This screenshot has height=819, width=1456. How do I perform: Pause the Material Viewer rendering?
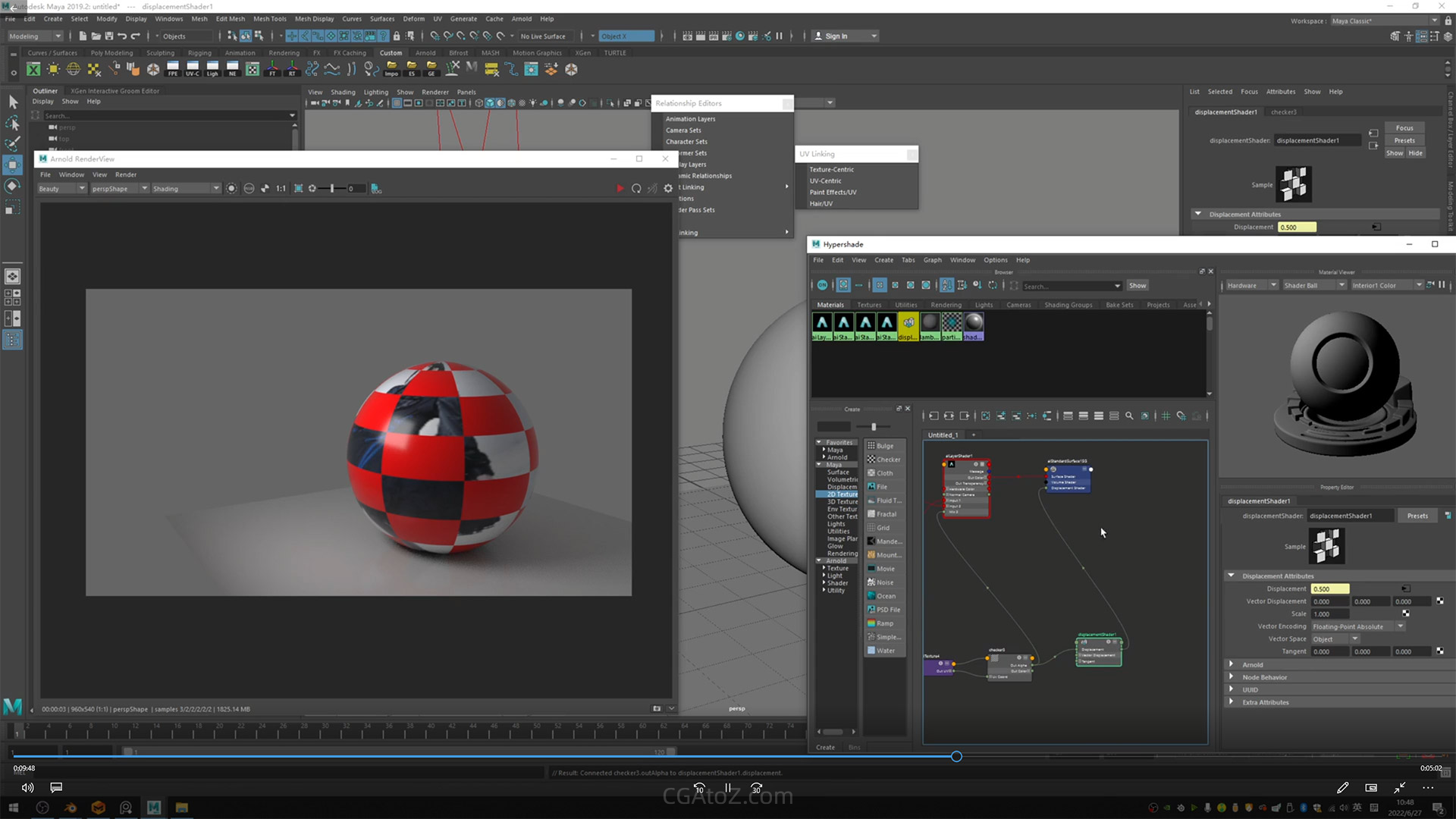(x=1442, y=285)
